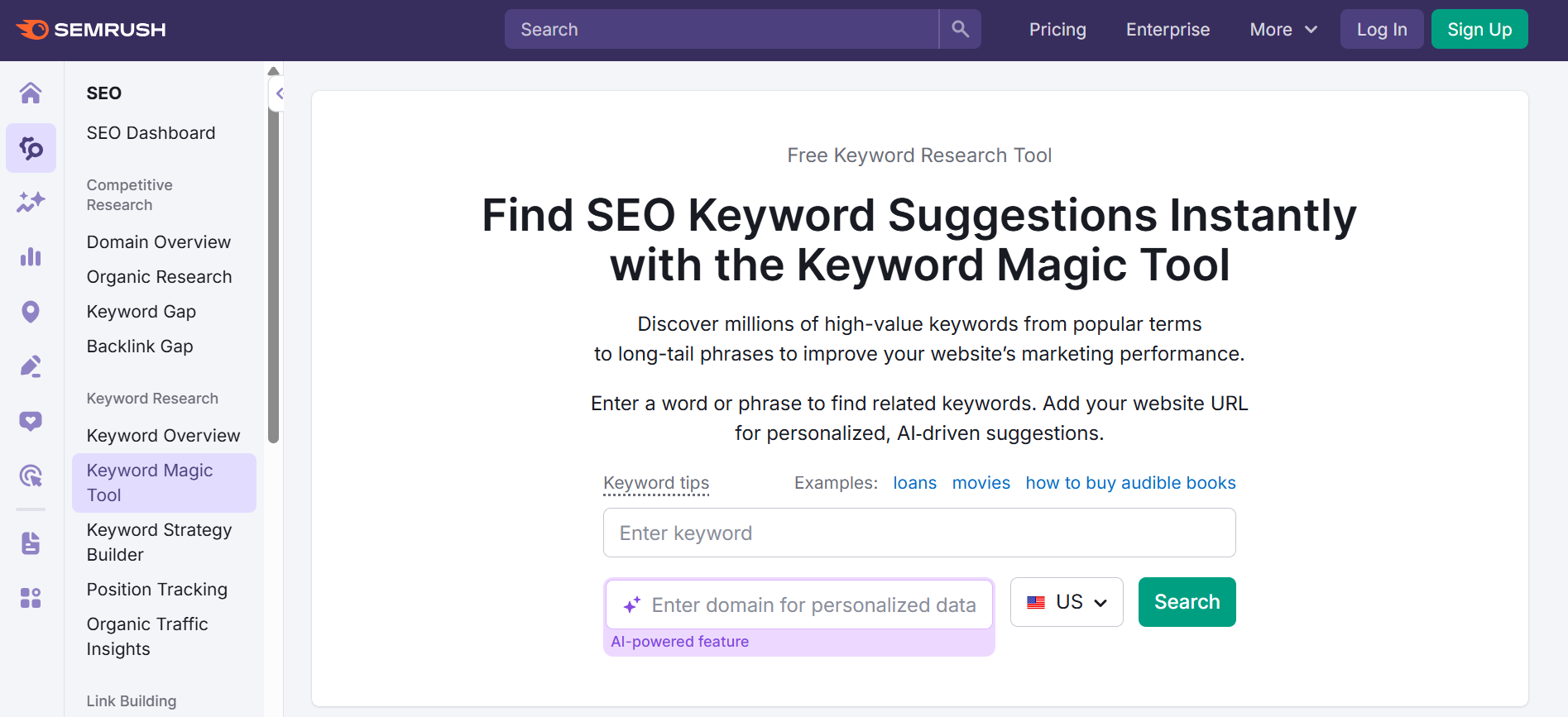Collapse the SEO sidebar with the chevron

[278, 93]
